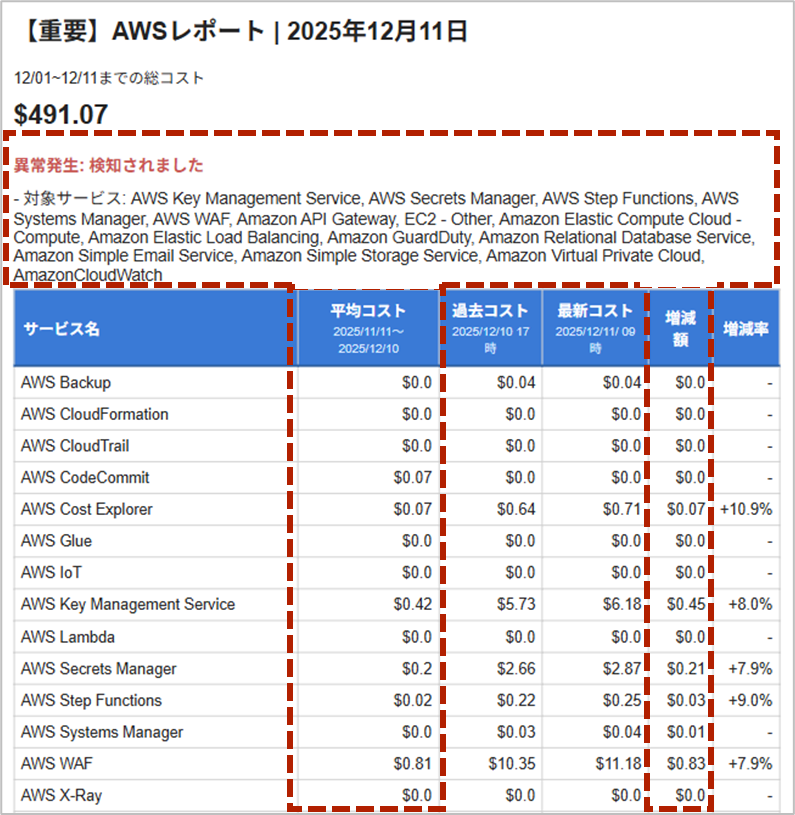This screenshot has height=815, width=795.
Task: Click the +9.0% rate for Step Functions
Action: click(748, 700)
